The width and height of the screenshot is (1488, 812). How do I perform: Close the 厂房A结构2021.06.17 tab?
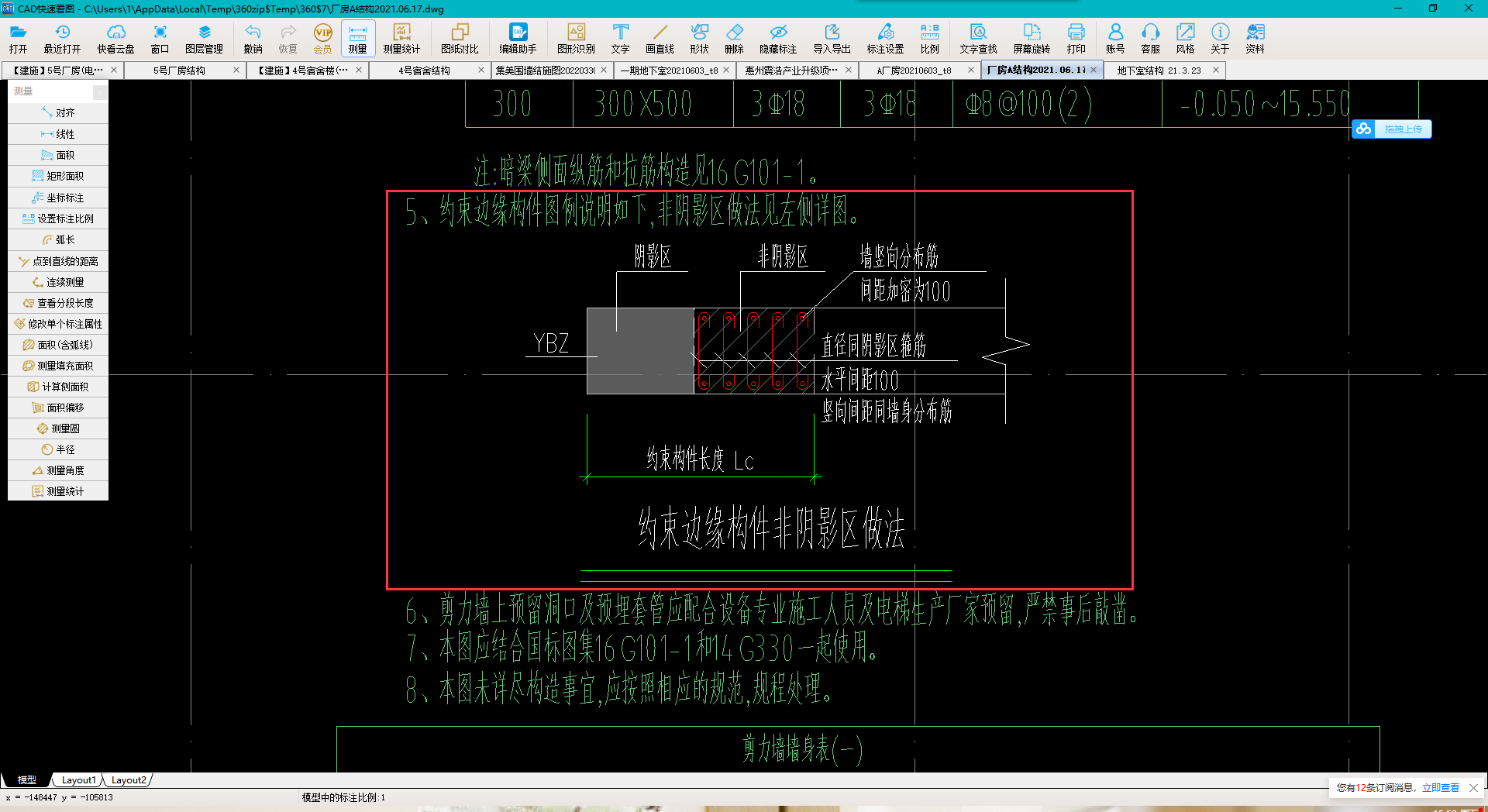pyautogui.click(x=1094, y=70)
